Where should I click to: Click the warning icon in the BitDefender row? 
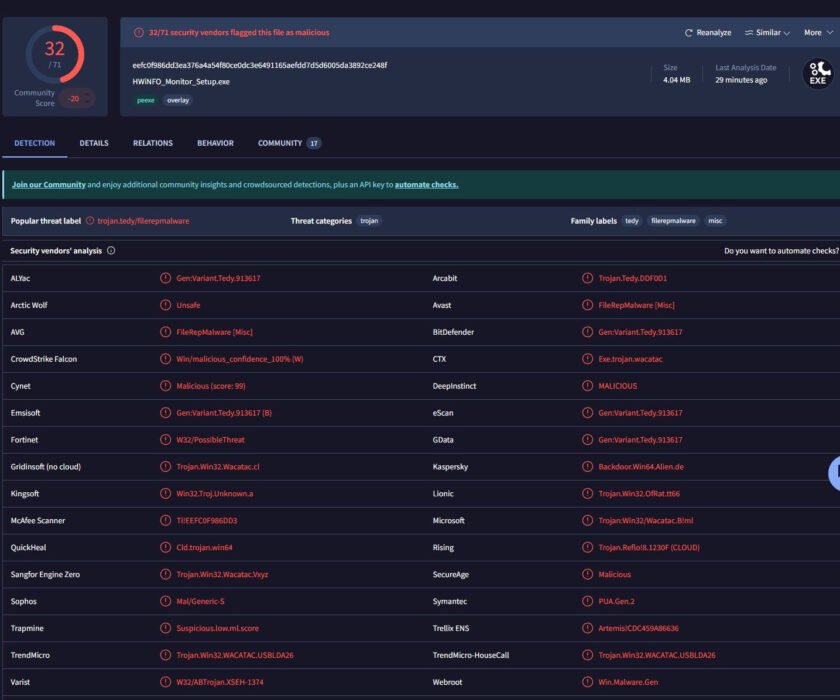pyautogui.click(x=588, y=332)
